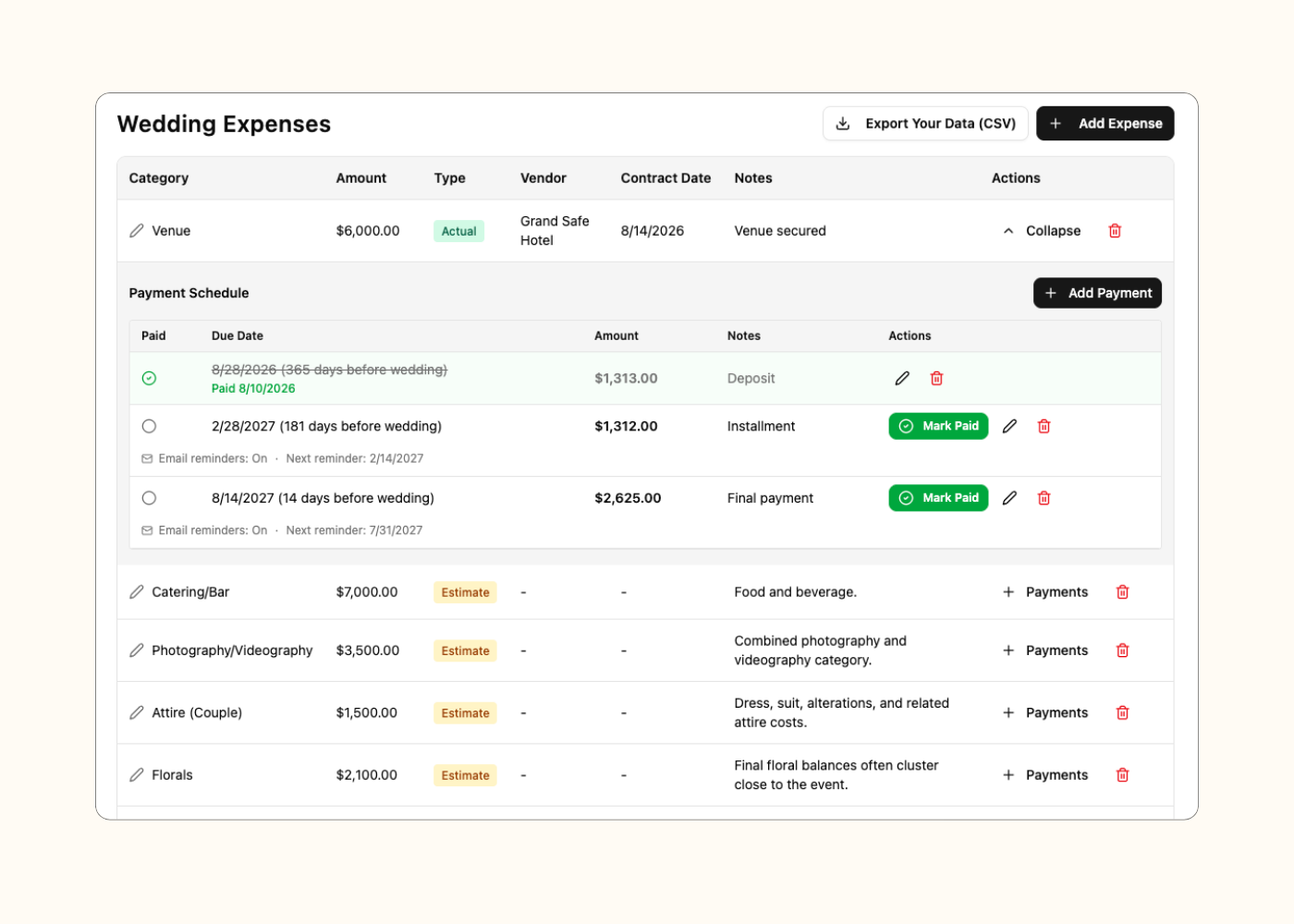Click the Food and beverage note
Screen dimensions: 1294x924
click(x=796, y=592)
